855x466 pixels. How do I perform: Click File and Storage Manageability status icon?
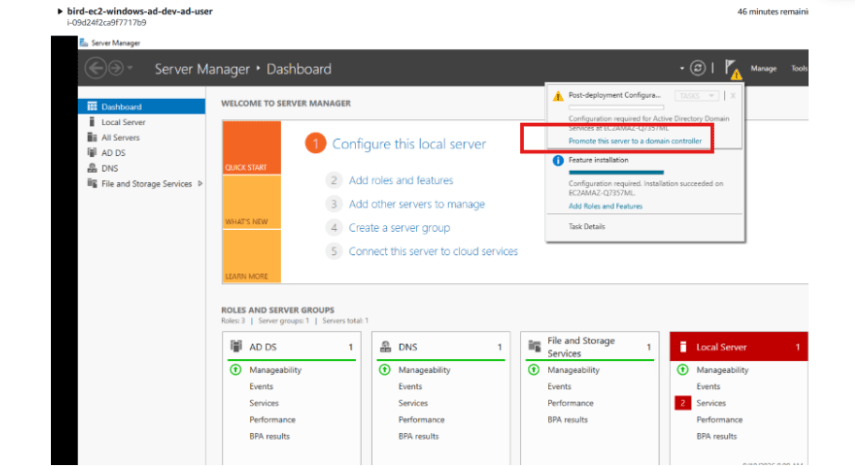[x=533, y=370]
